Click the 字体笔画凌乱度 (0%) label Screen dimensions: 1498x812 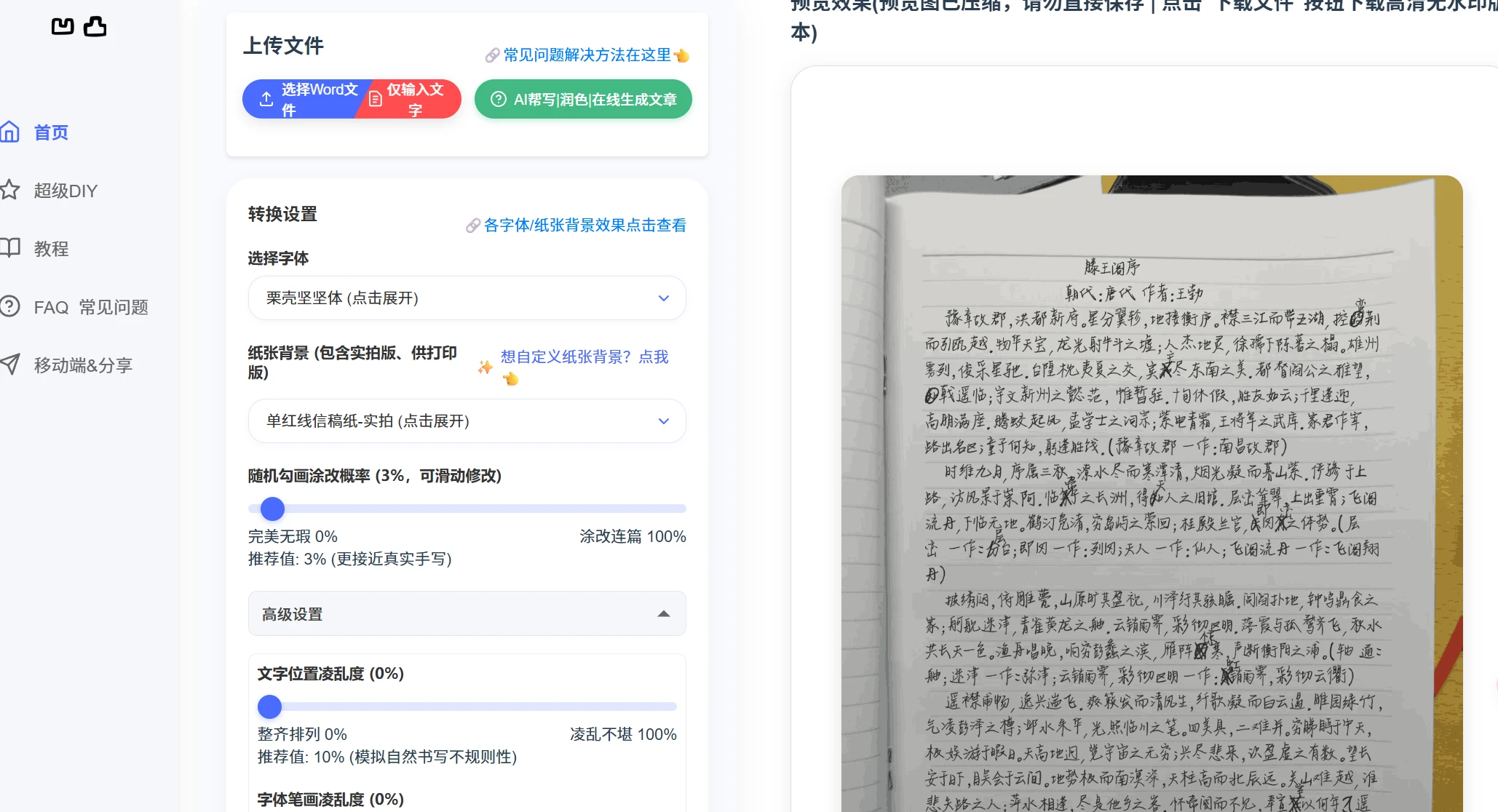(330, 799)
